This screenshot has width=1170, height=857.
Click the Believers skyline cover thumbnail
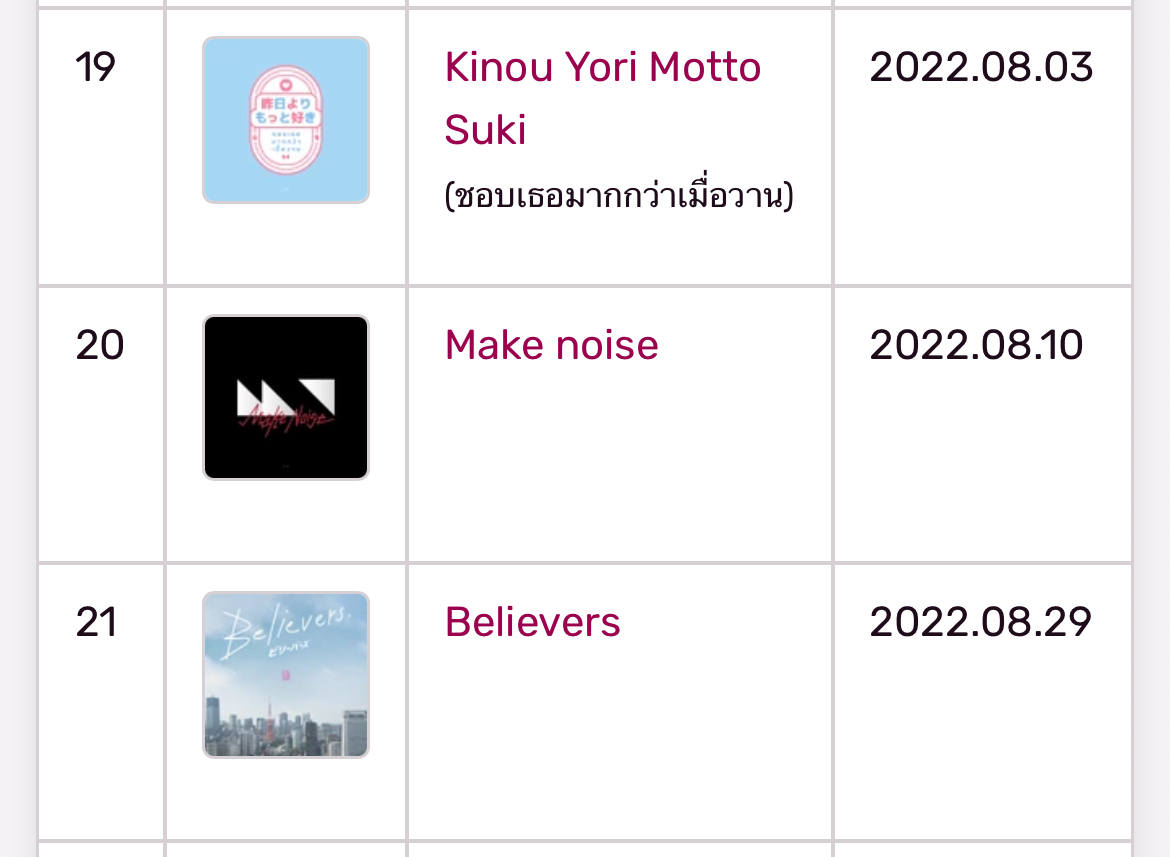[x=286, y=675]
